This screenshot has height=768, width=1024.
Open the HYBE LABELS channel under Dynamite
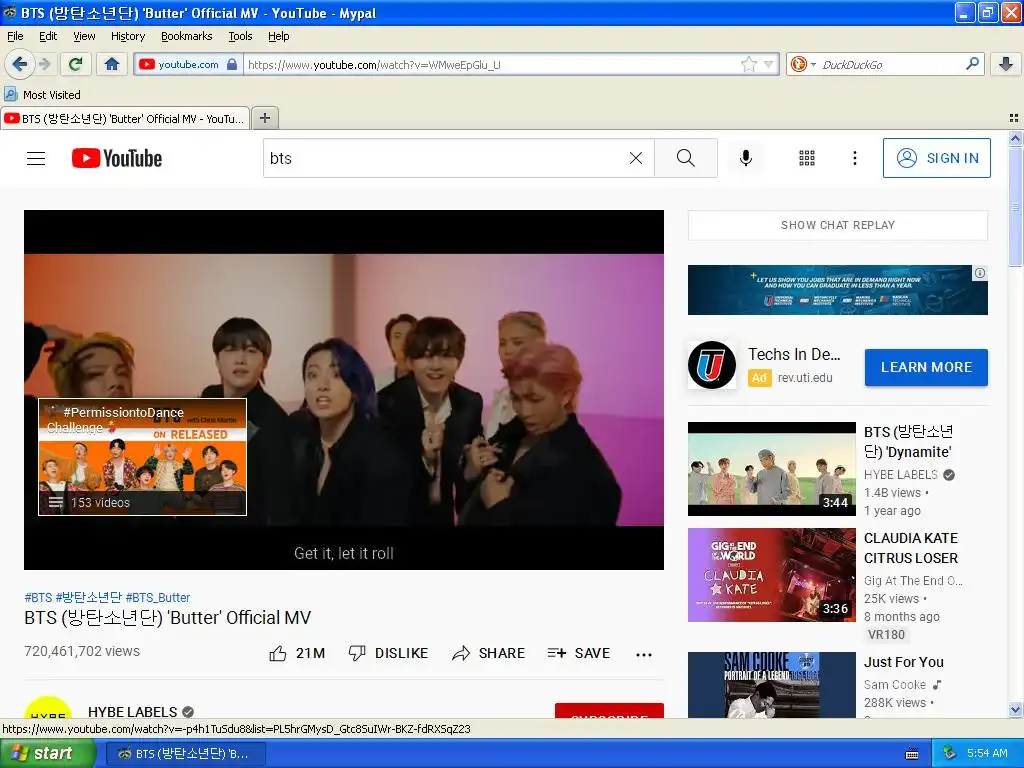click(x=901, y=475)
